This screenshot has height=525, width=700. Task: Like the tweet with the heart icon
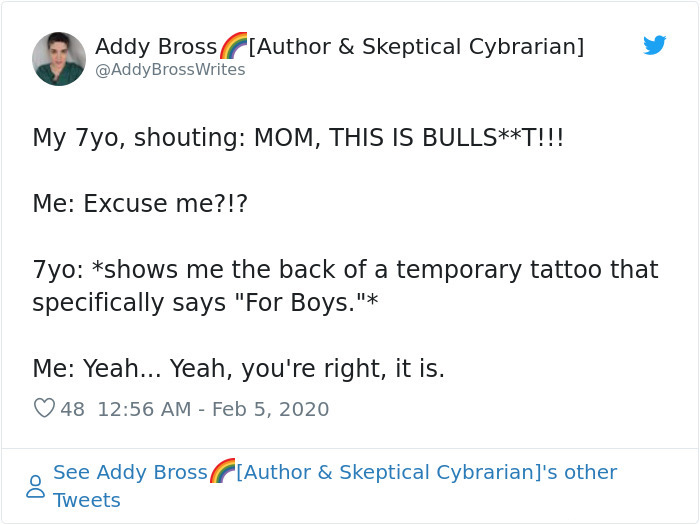(x=44, y=409)
